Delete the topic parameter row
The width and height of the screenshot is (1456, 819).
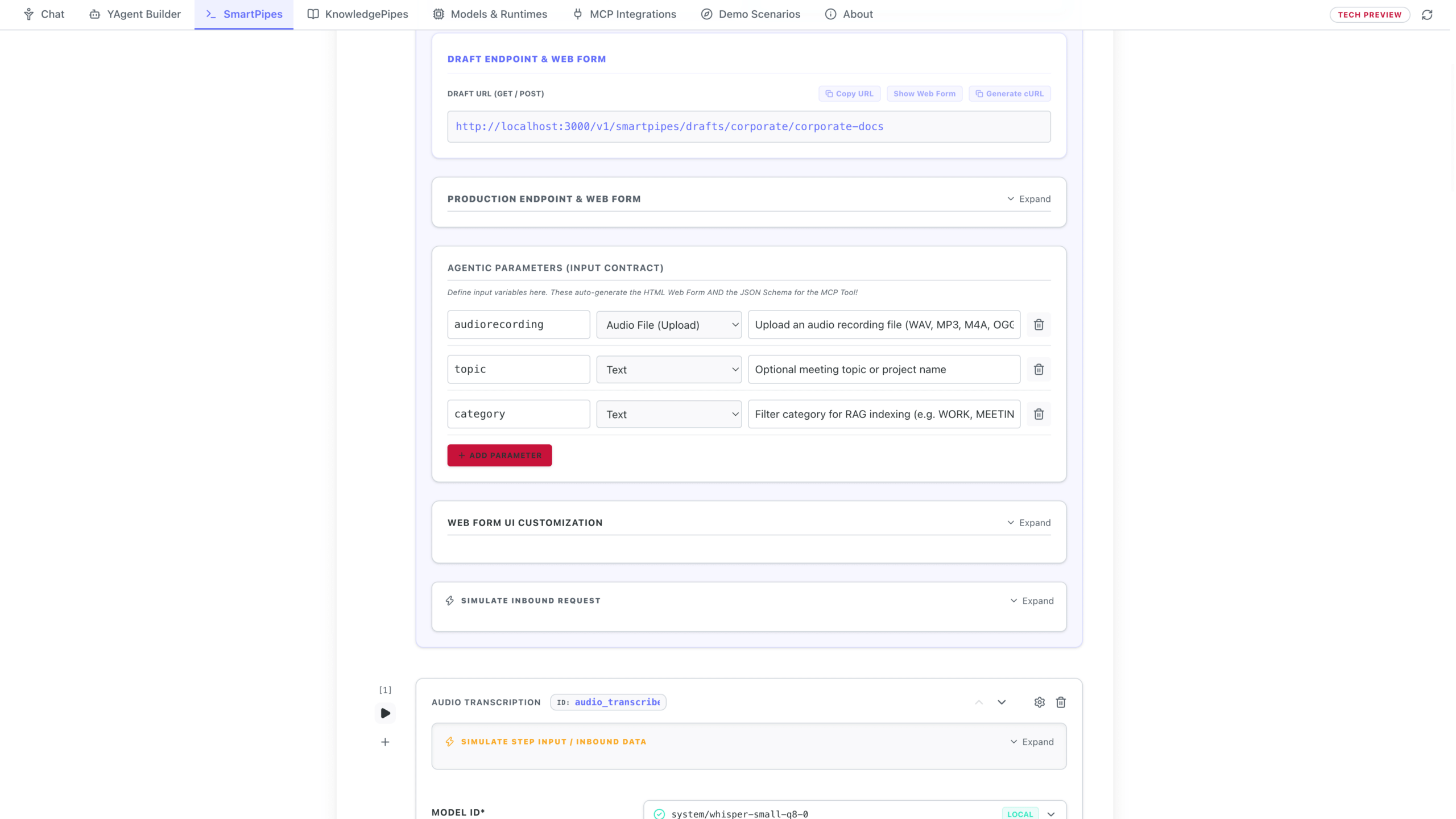click(x=1039, y=370)
